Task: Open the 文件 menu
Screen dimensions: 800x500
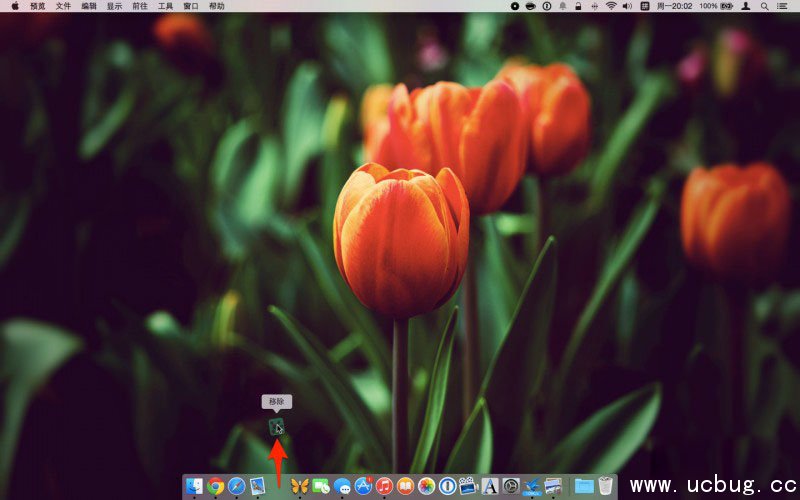Action: pos(63,6)
